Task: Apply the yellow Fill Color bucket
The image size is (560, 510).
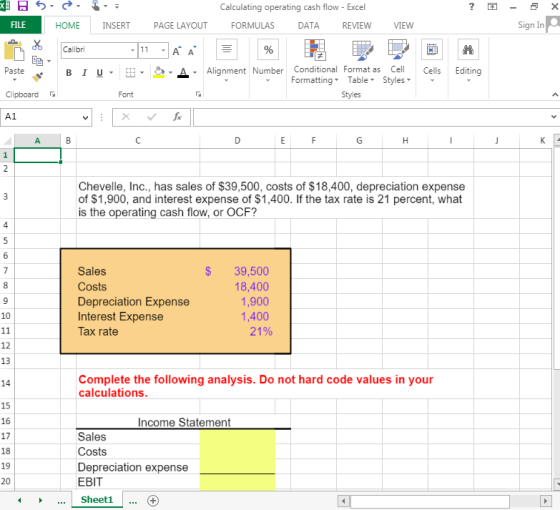Action: pyautogui.click(x=159, y=72)
